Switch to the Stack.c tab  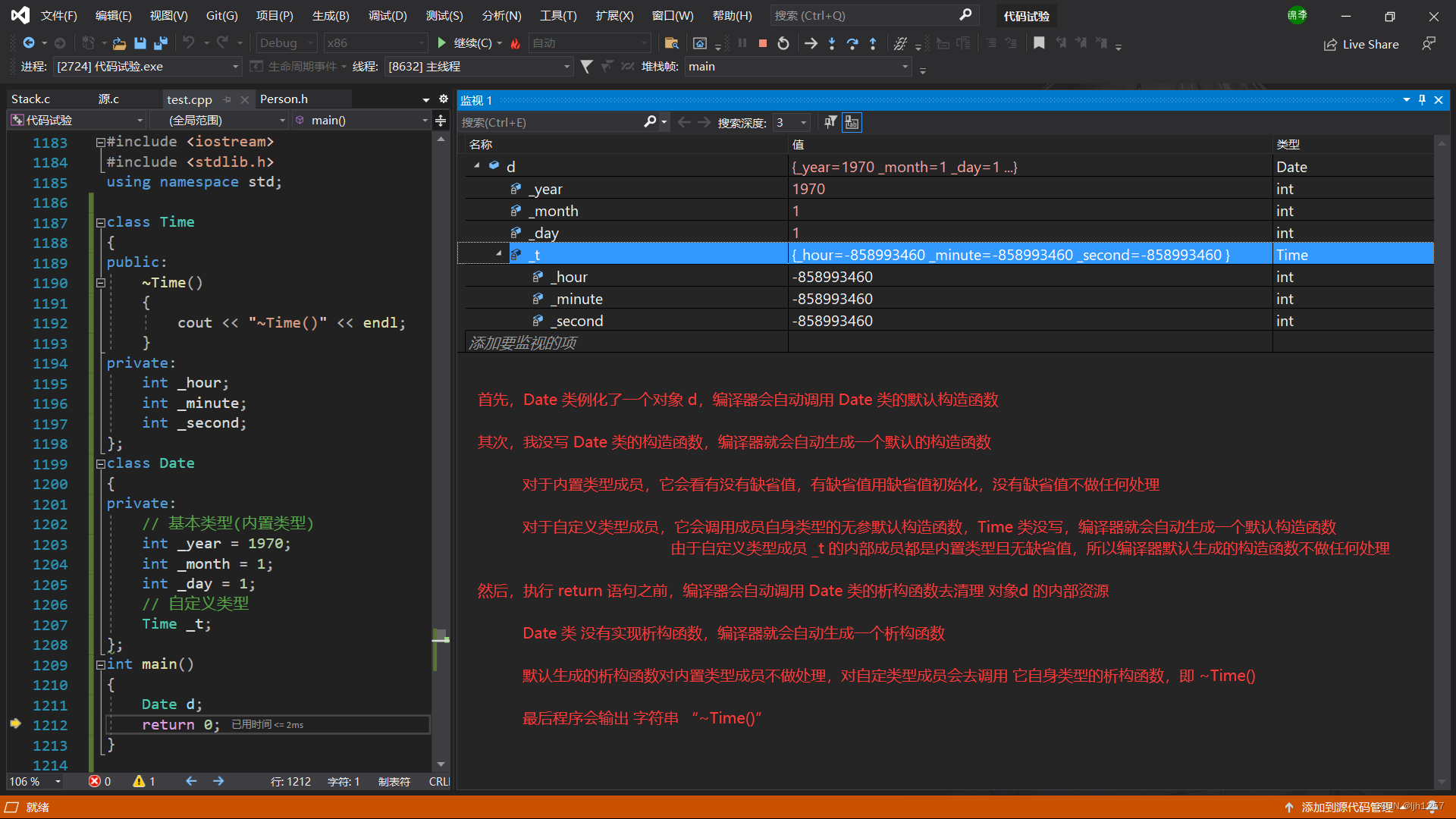pos(30,99)
